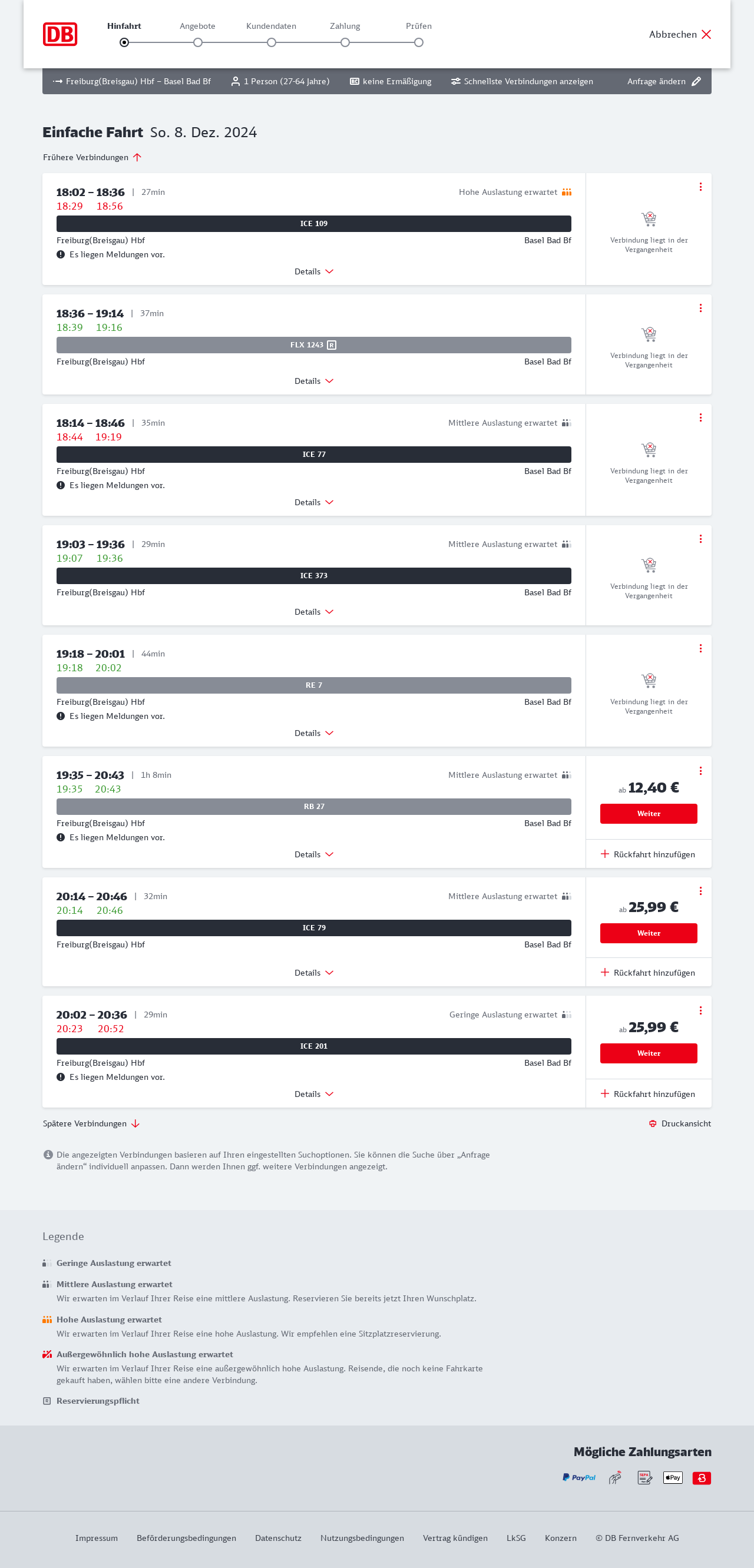This screenshot has width=754, height=1568.
Task: Click Weiter for the 12,40 € offer
Action: coord(649,814)
